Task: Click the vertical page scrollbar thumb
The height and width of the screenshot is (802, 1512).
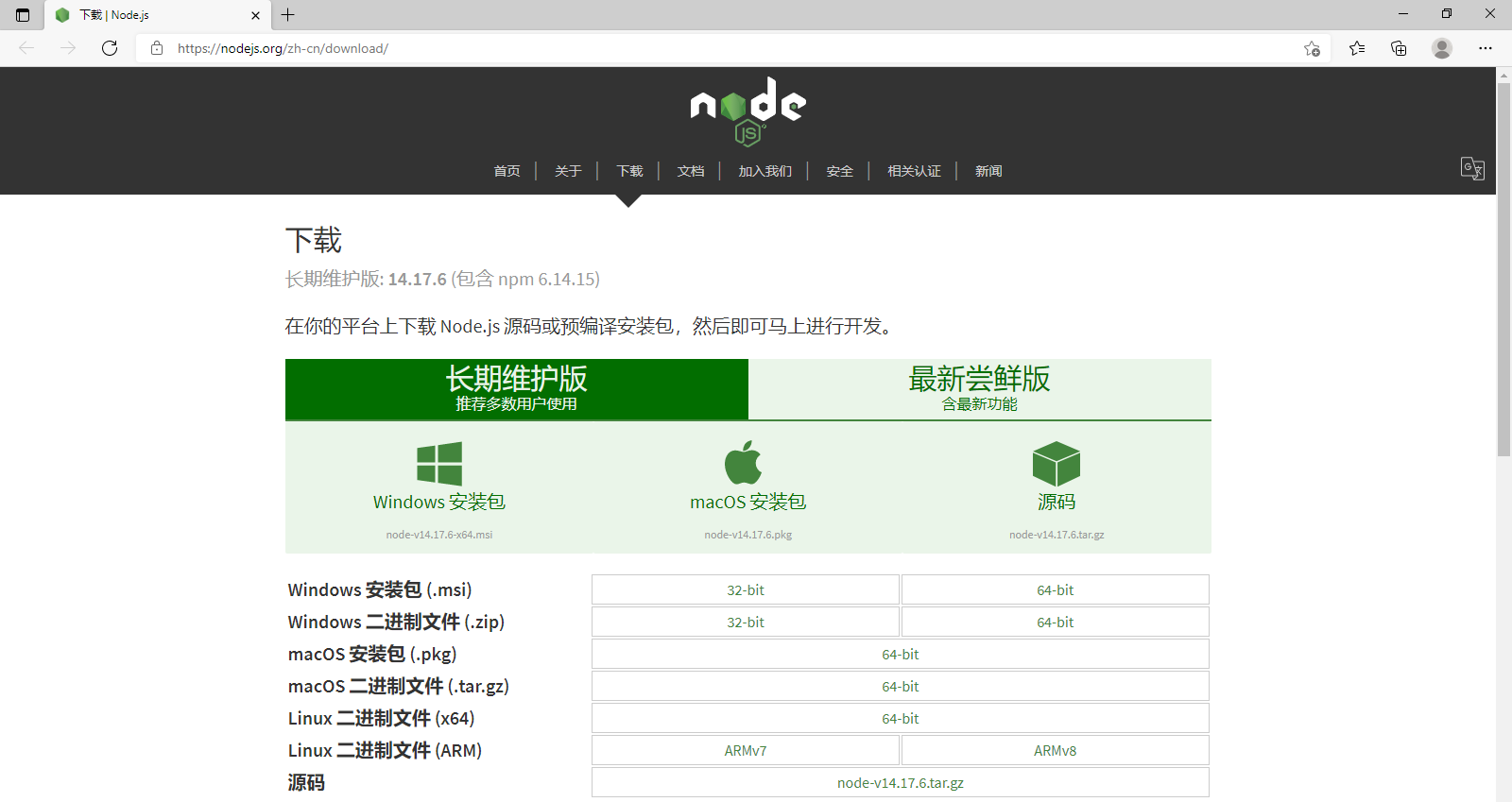Action: (x=1503, y=269)
